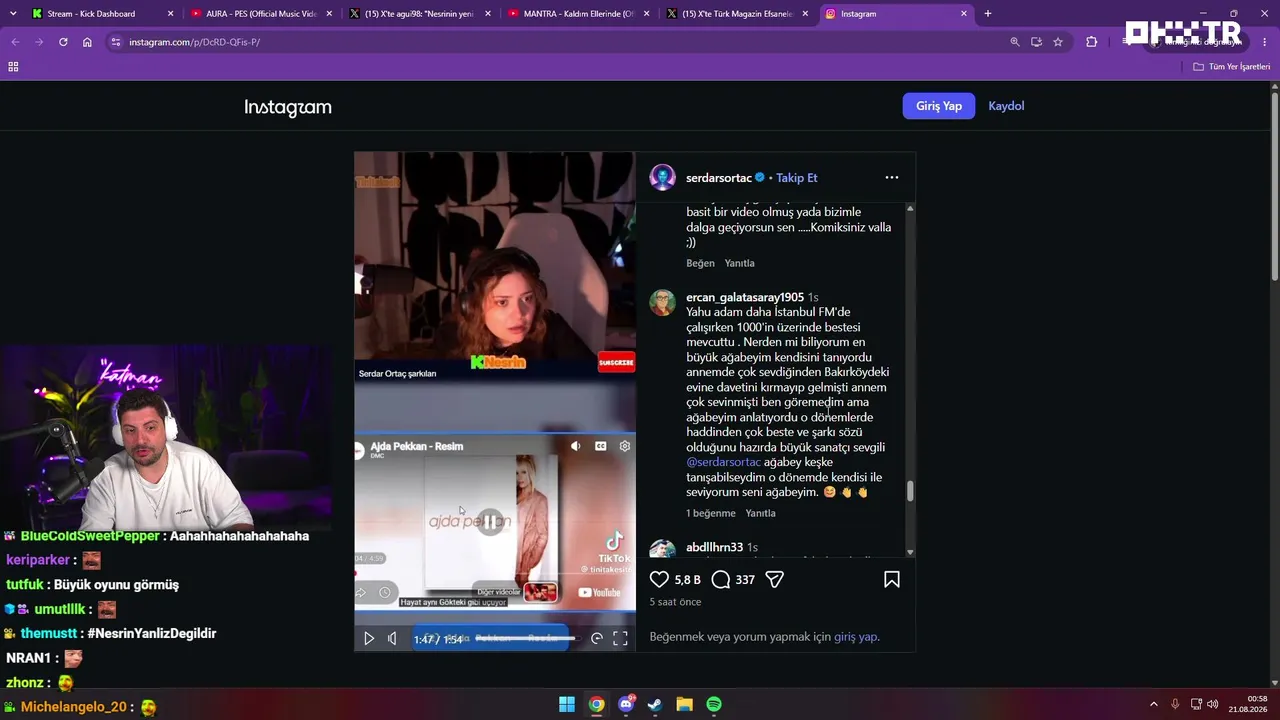Go to the Instagram logo home
1280x720 pixels.
[x=288, y=107]
